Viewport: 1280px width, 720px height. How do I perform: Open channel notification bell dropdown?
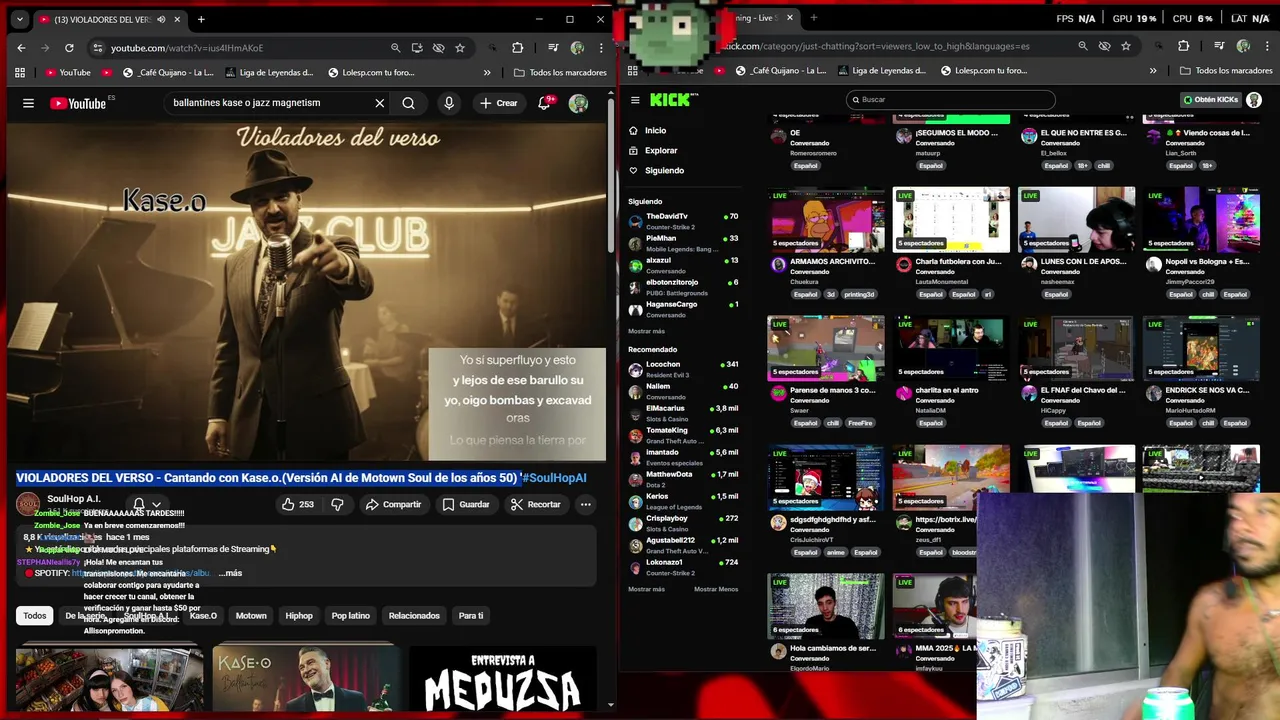(146, 504)
